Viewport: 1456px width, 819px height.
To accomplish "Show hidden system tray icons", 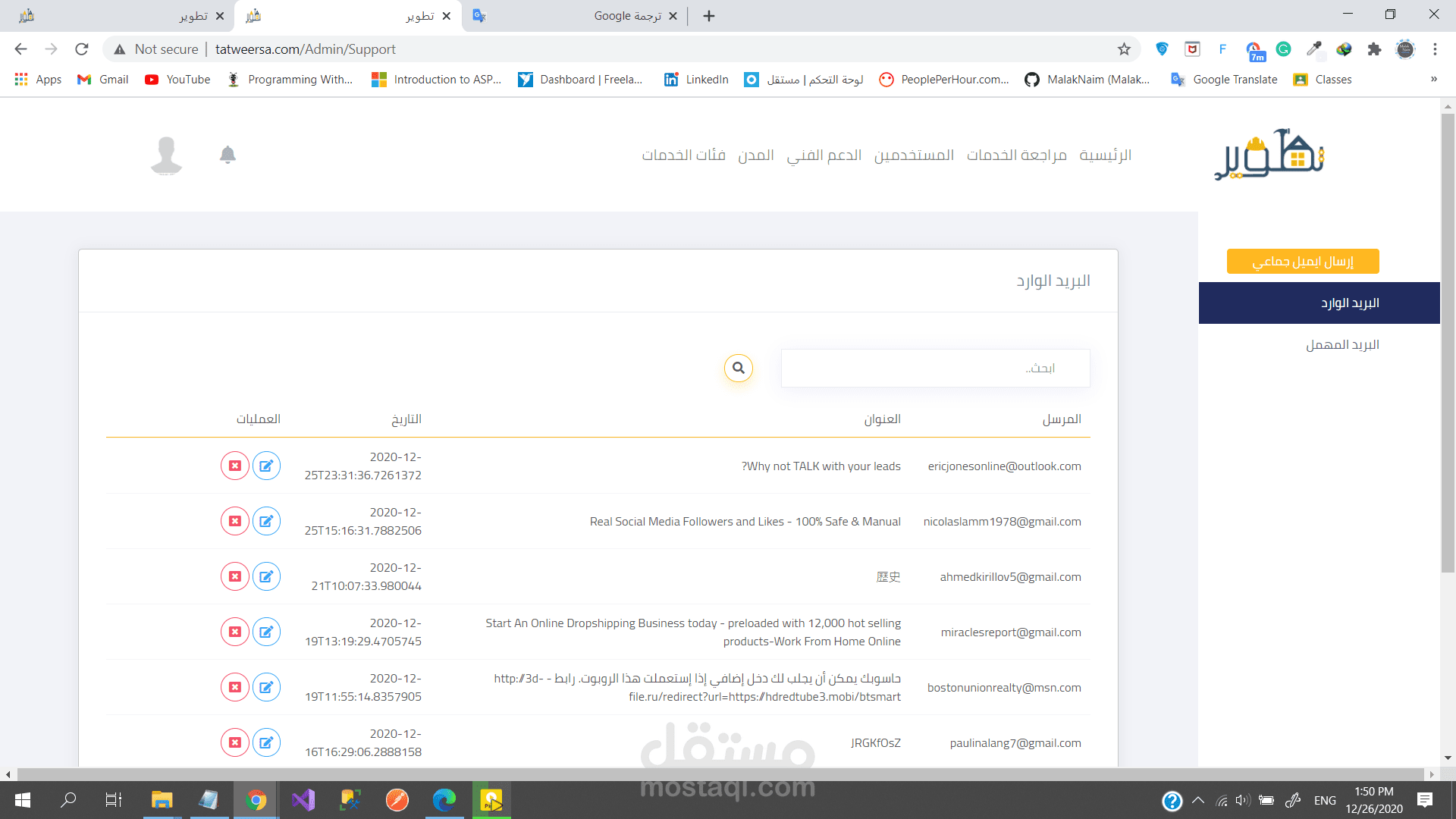I will tap(1198, 800).
